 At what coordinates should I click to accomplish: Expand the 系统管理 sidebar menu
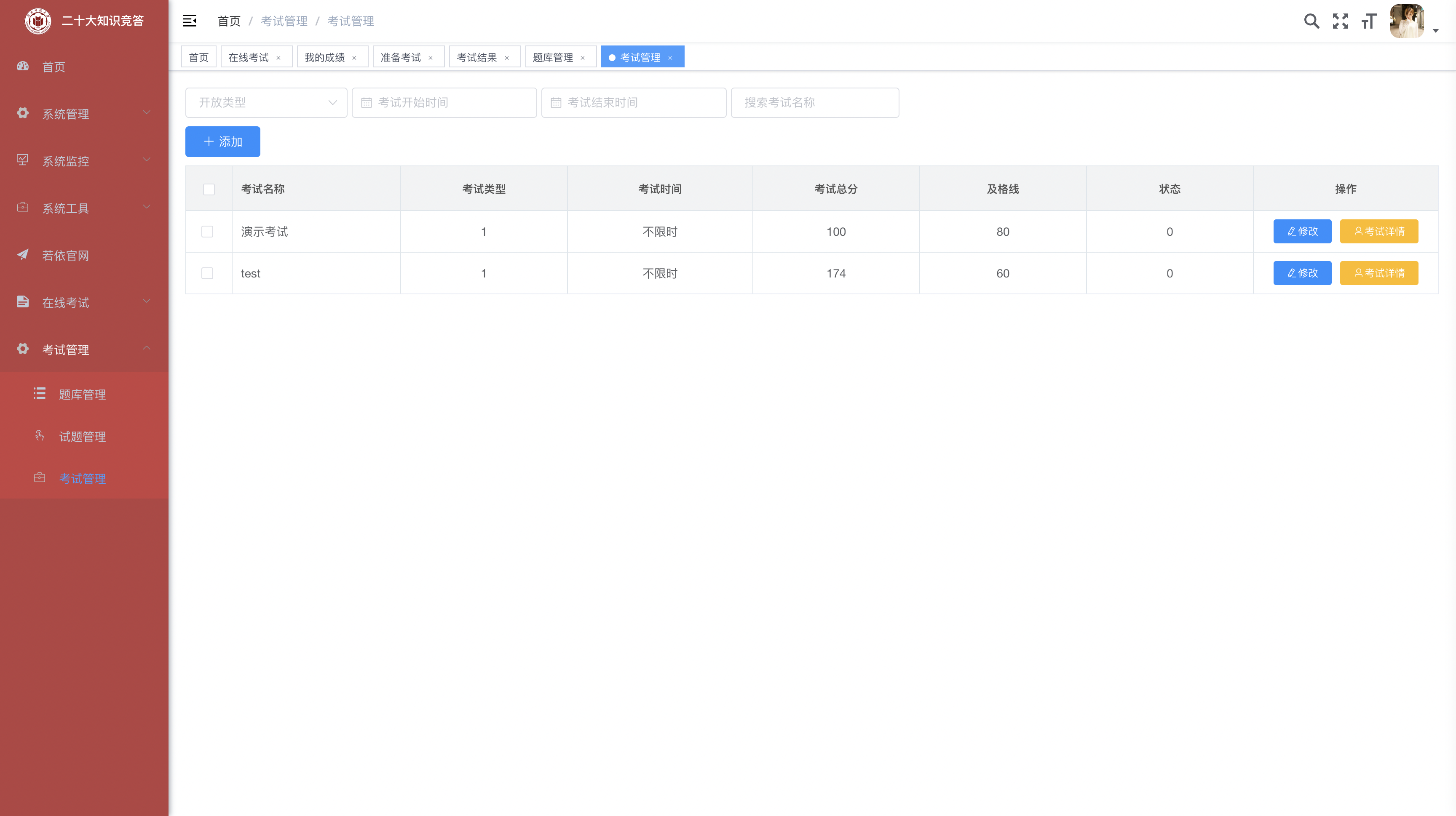(x=84, y=114)
